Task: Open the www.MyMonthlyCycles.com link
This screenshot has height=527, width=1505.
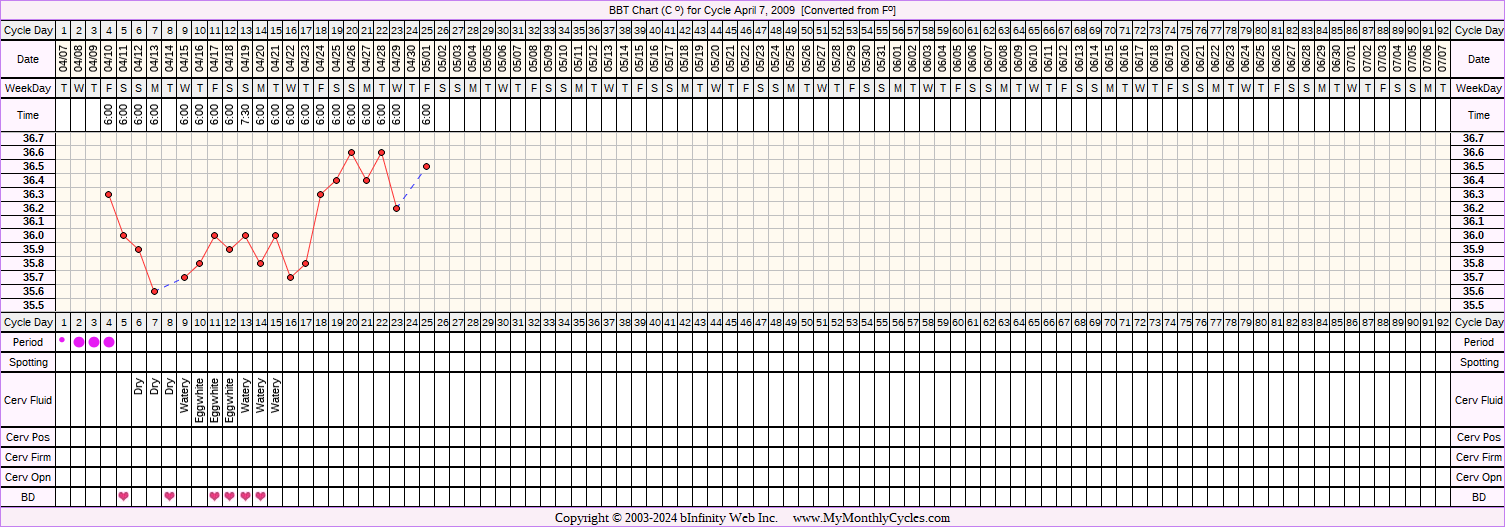Action: pos(871,518)
